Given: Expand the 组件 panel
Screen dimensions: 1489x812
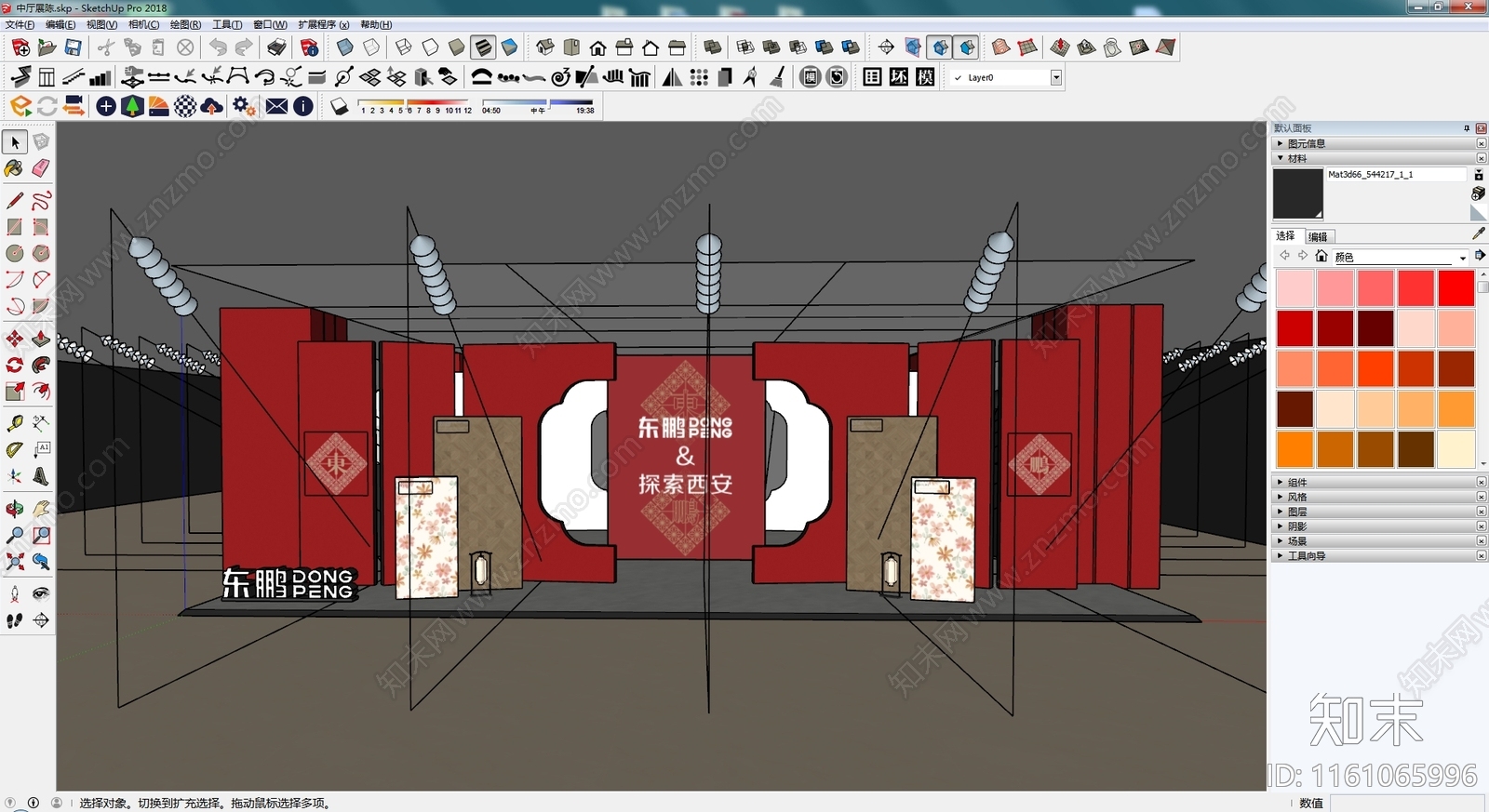Looking at the screenshot, I should coord(1379,482).
